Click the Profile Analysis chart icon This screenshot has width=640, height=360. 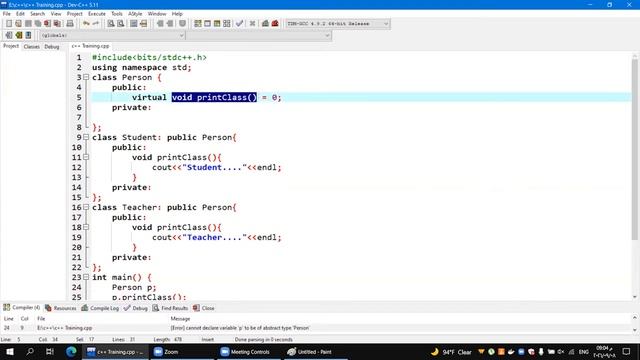265,24
